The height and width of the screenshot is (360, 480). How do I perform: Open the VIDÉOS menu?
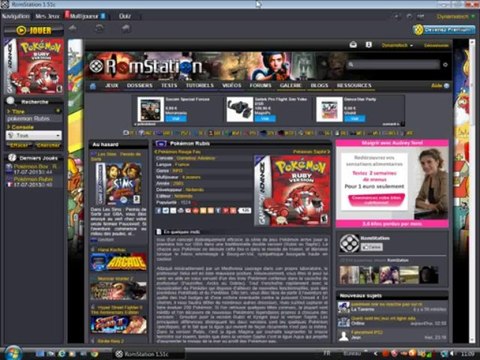click(x=232, y=86)
